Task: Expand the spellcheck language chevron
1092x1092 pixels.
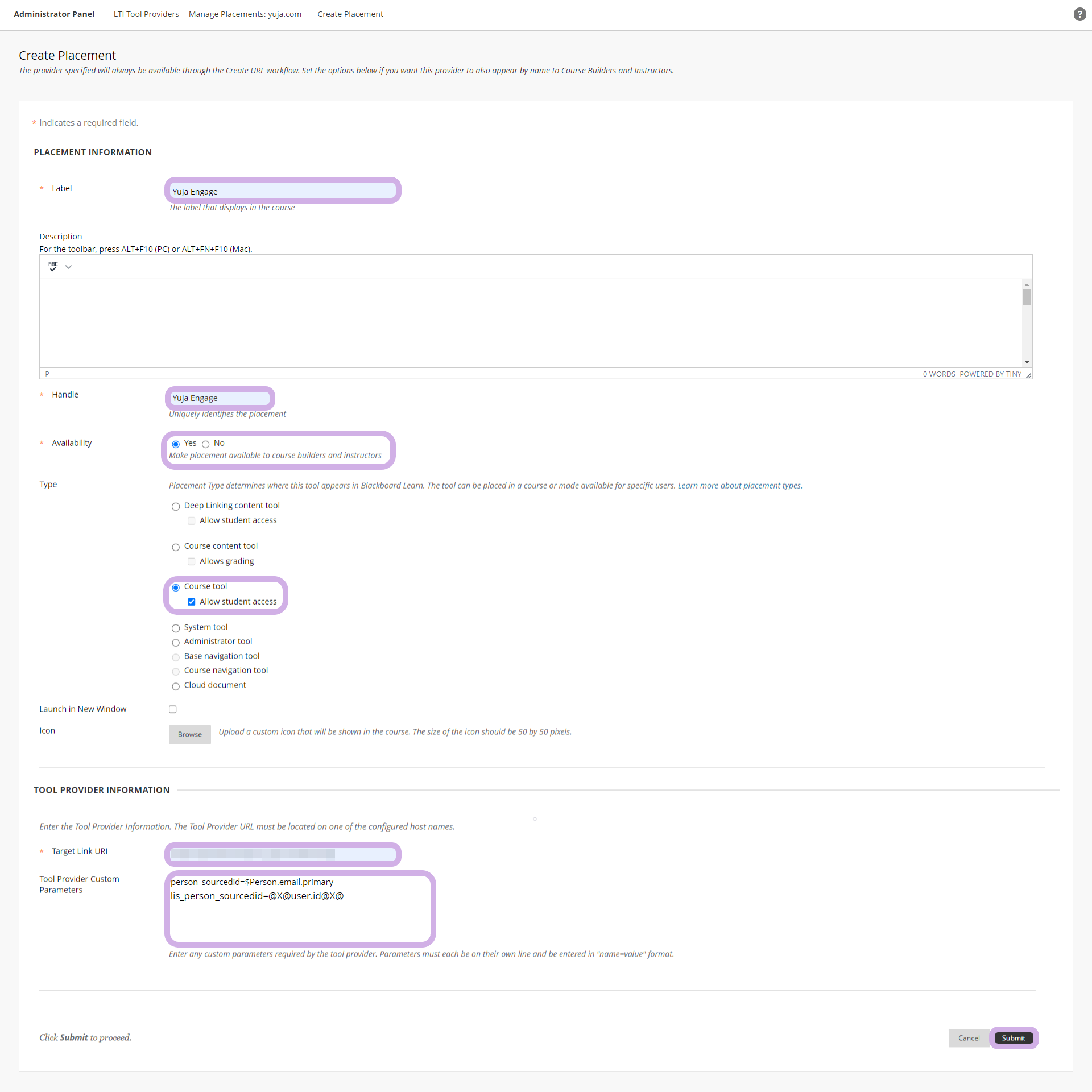Action: coord(68,267)
